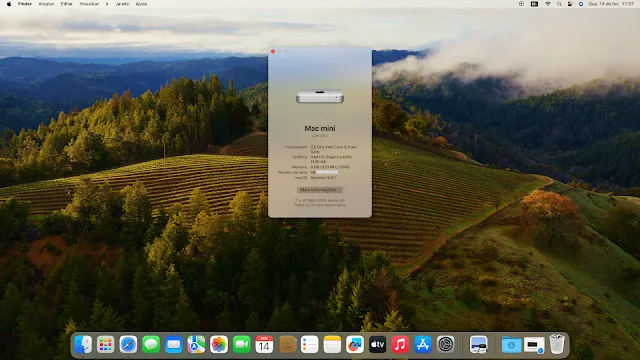Click the Memória value text
The image size is (640, 360).
point(330,167)
